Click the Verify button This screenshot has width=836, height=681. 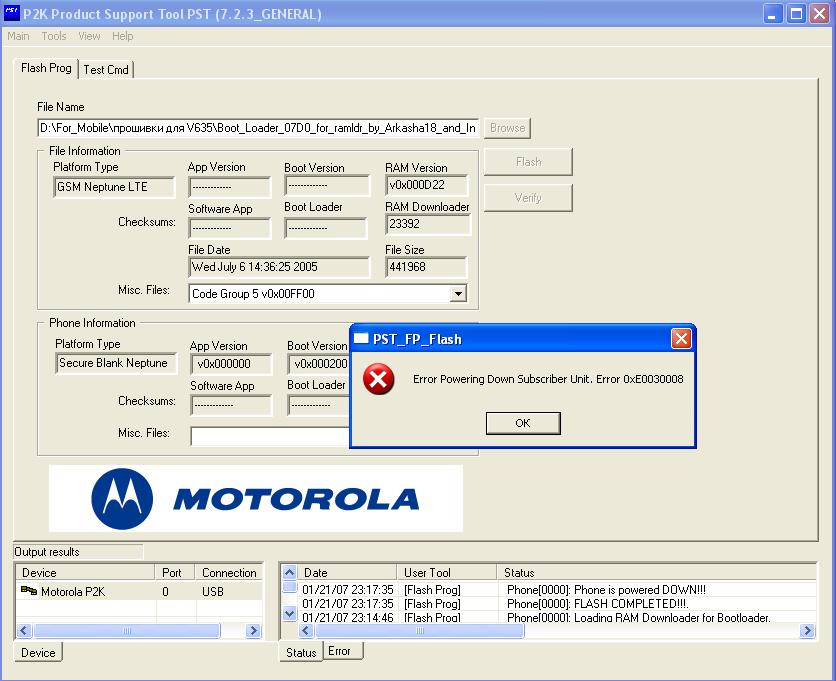(528, 198)
